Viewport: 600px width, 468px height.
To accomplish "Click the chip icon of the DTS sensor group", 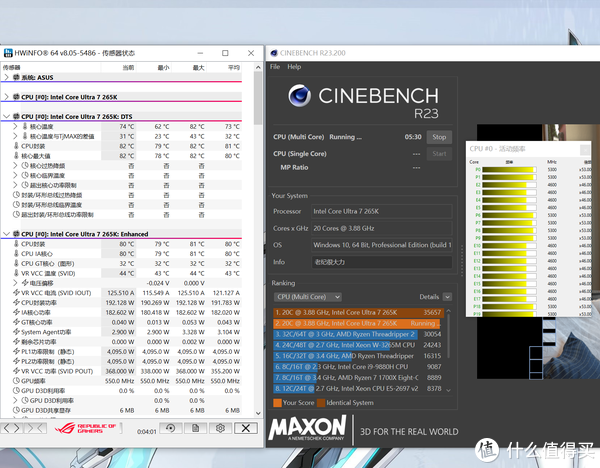I will 16,116.
